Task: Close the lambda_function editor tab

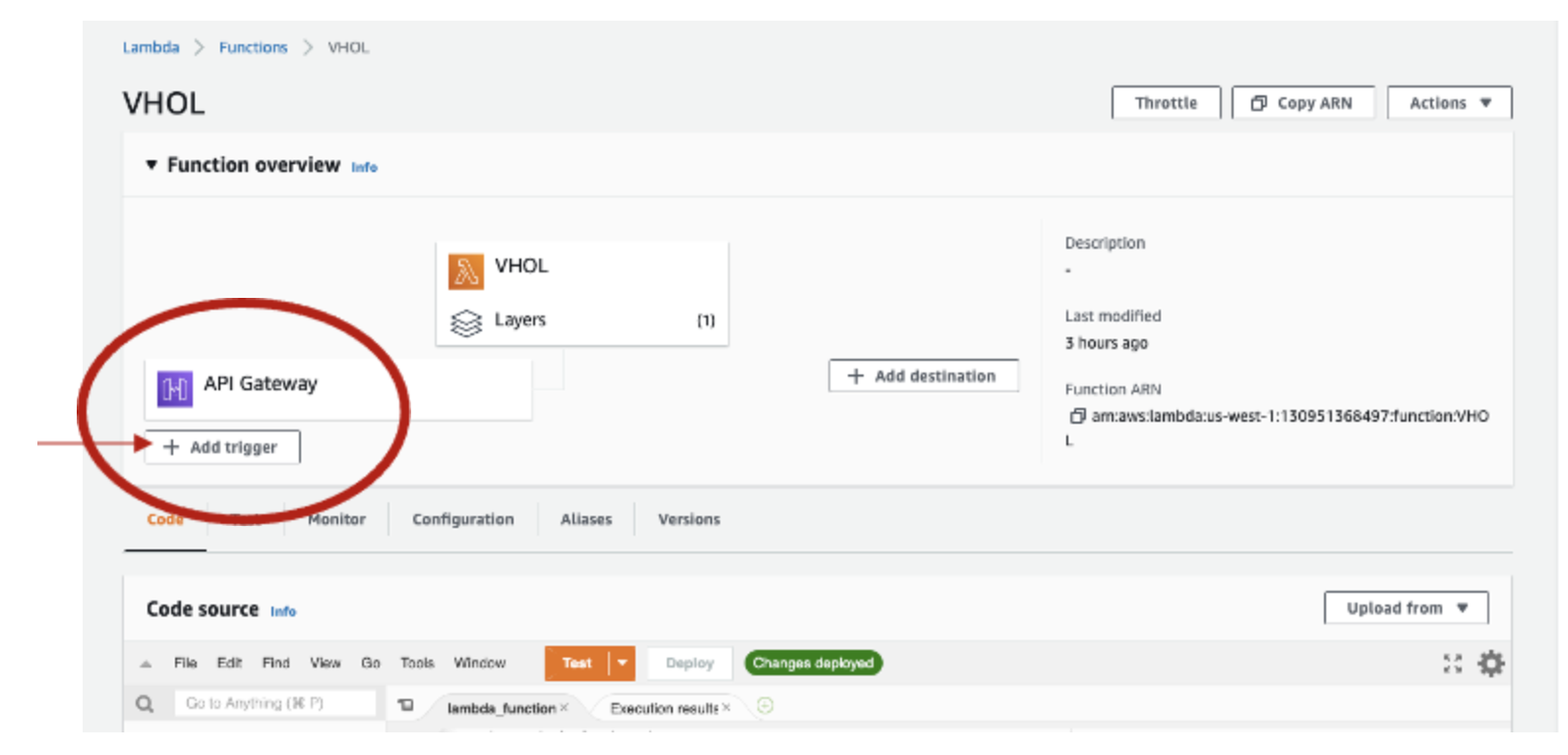Action: coord(565,708)
